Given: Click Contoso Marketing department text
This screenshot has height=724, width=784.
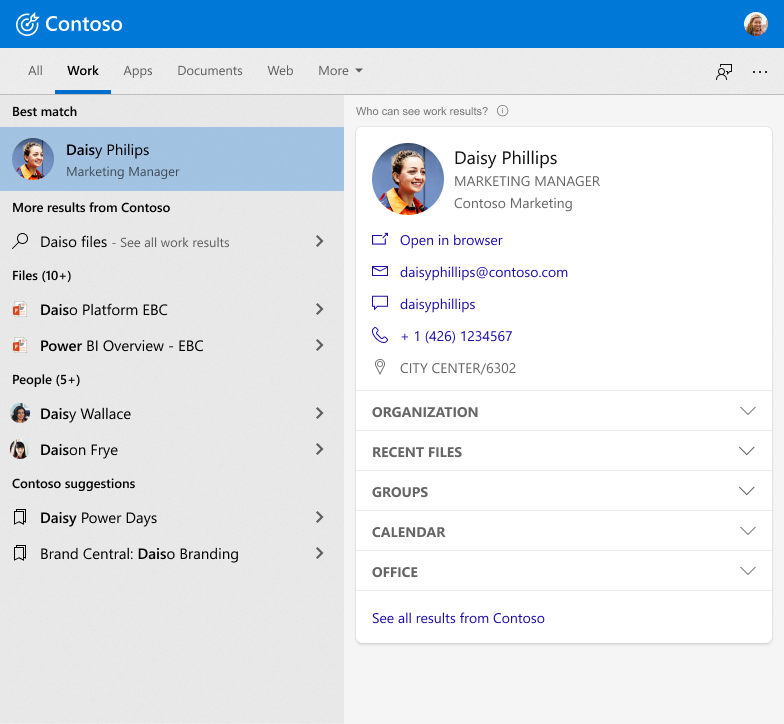Looking at the screenshot, I should pos(513,203).
